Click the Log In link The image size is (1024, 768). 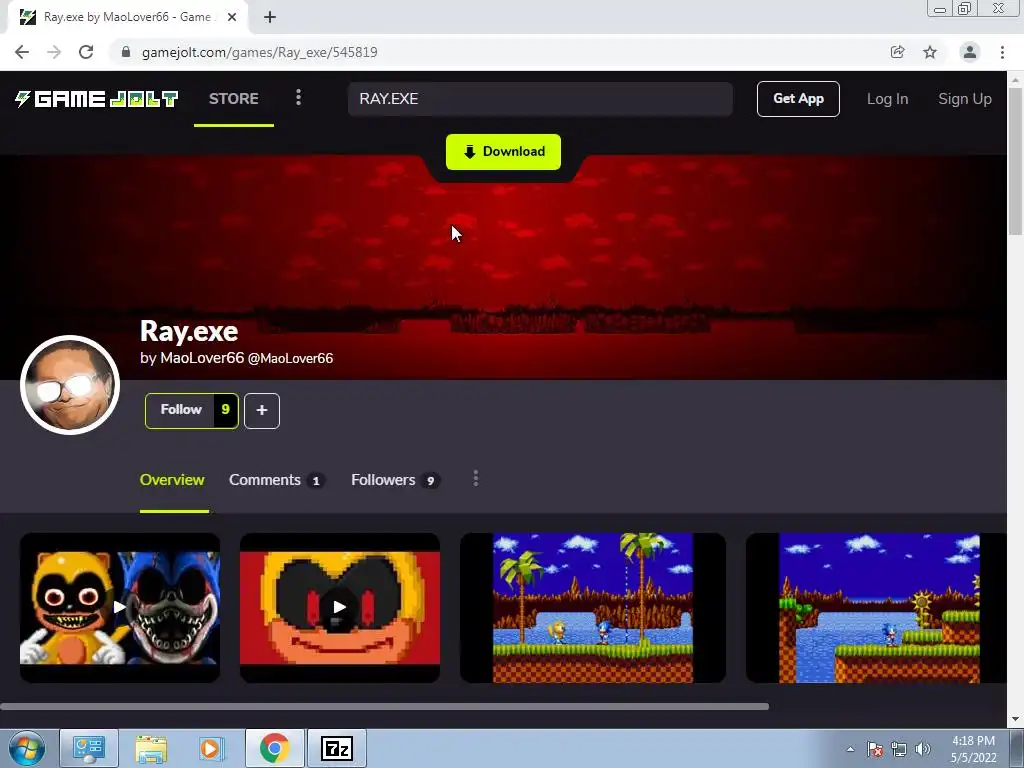pos(887,99)
